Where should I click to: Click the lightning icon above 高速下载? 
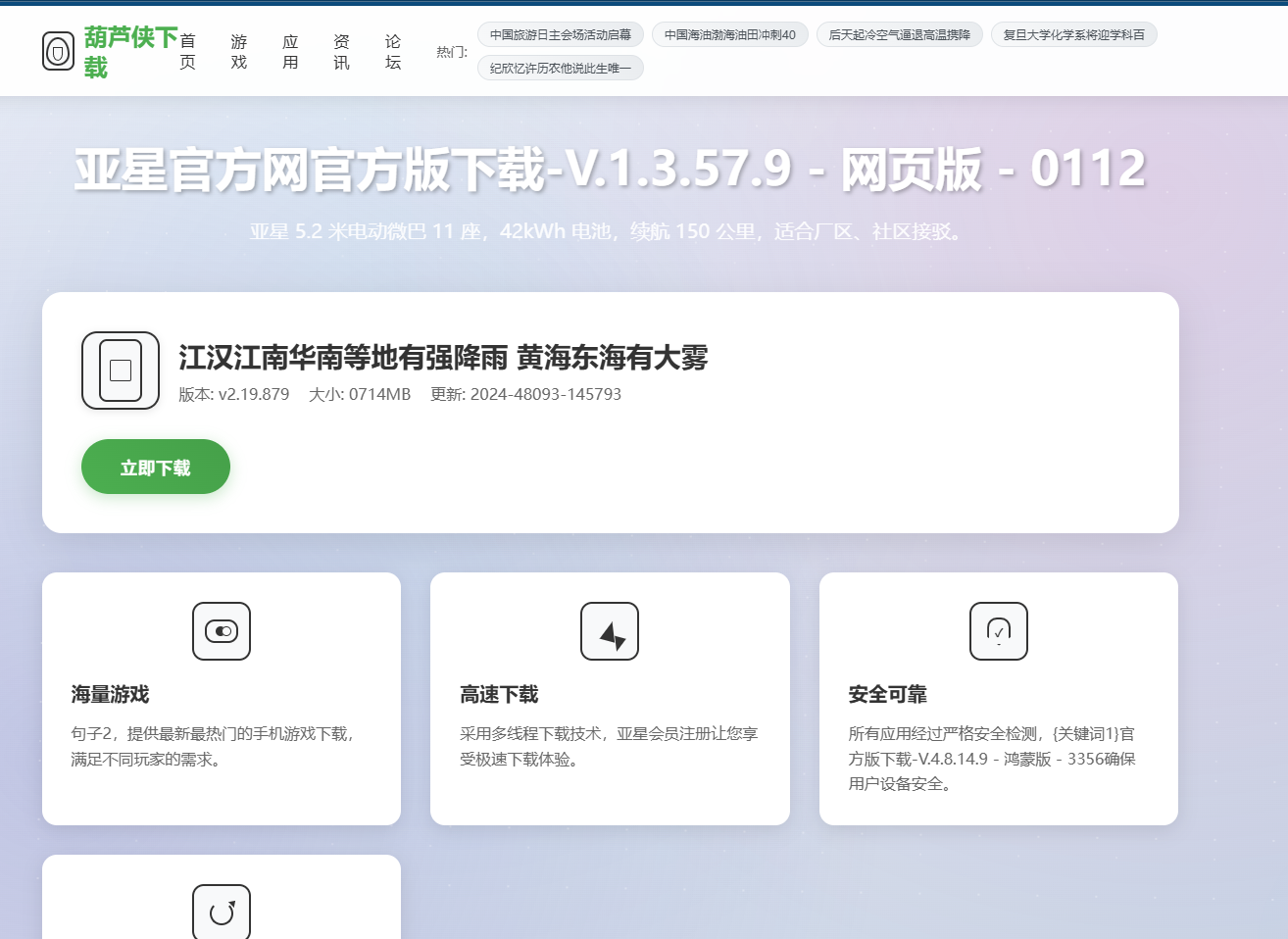click(610, 631)
